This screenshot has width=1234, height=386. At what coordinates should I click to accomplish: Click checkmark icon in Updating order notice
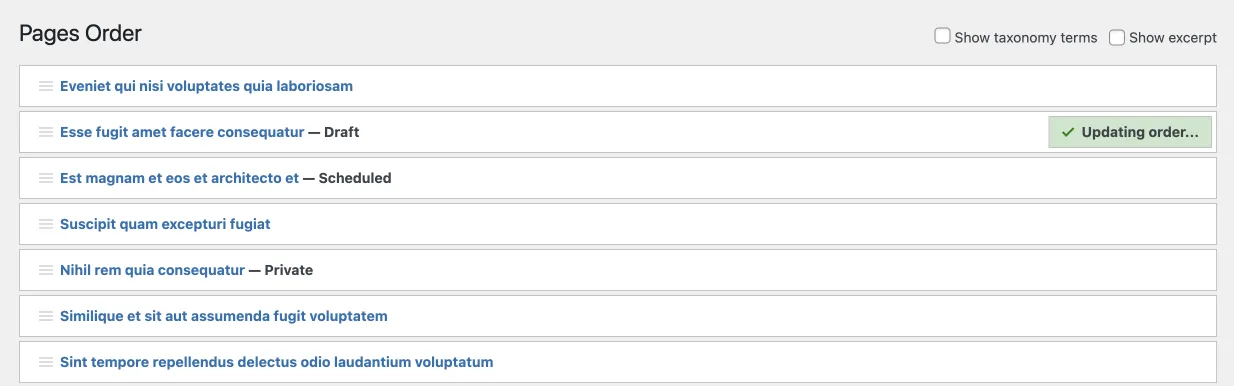(x=1068, y=132)
